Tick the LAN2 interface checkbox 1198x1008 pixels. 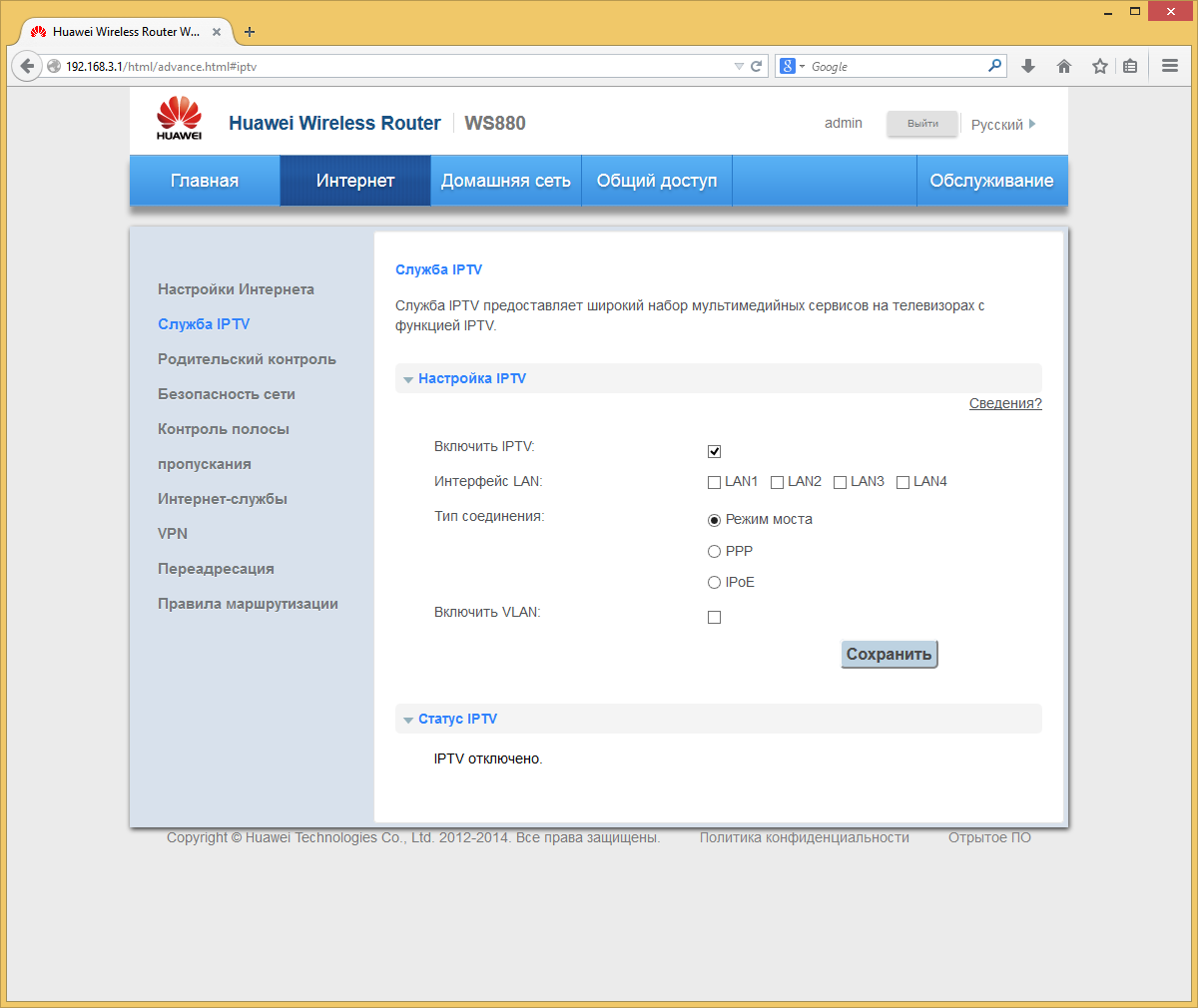pos(777,482)
